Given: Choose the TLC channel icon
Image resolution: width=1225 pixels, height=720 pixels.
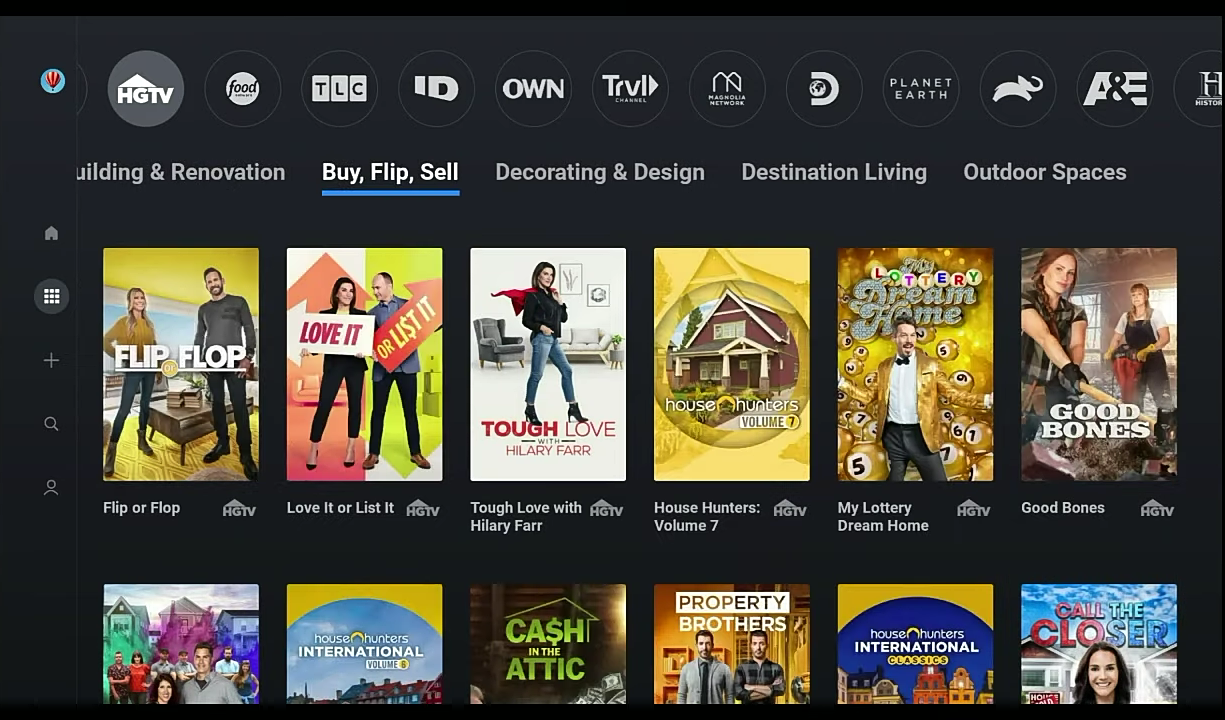Looking at the screenshot, I should [x=339, y=89].
